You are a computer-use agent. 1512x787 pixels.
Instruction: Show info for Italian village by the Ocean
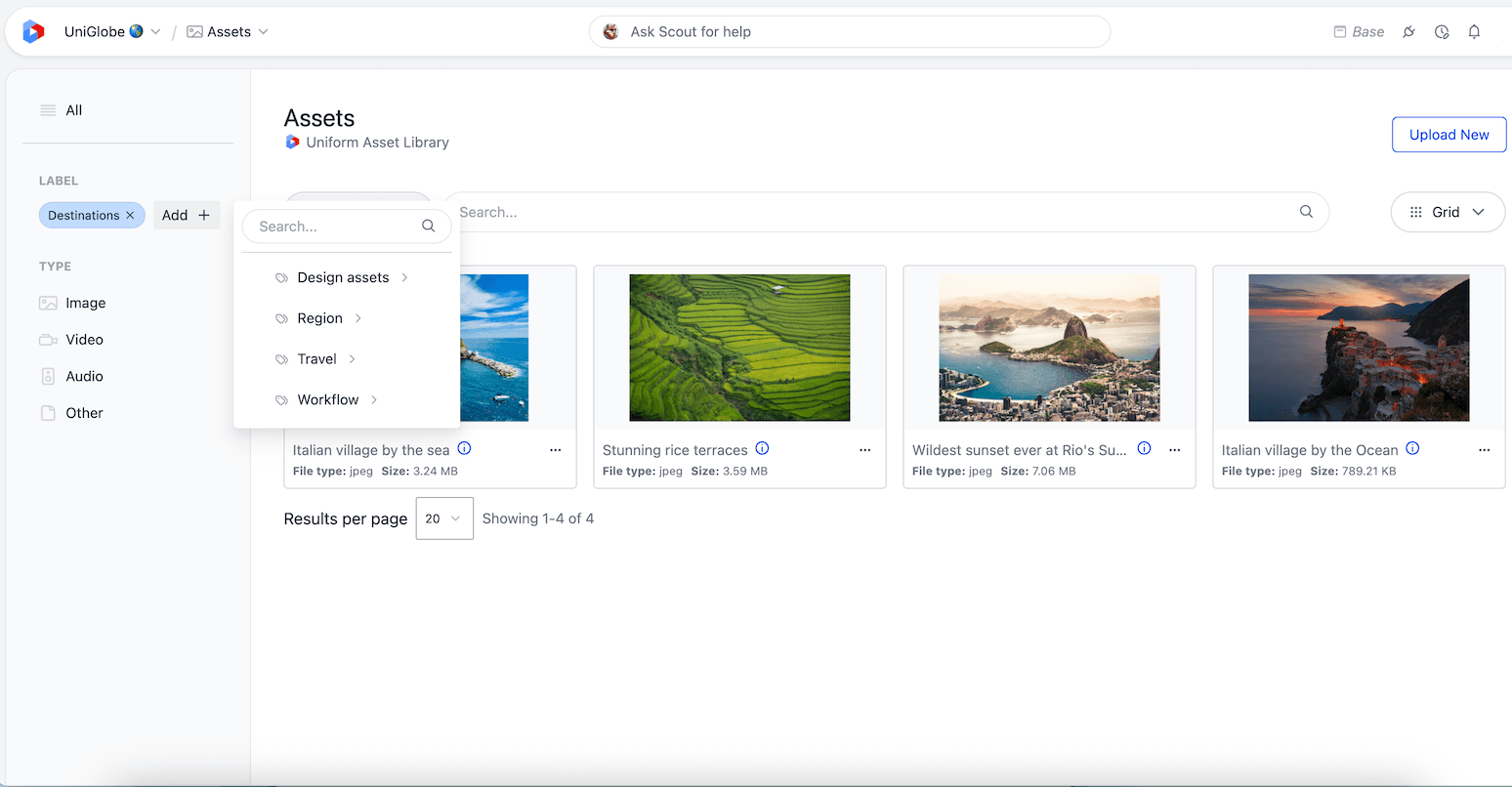[1412, 448]
